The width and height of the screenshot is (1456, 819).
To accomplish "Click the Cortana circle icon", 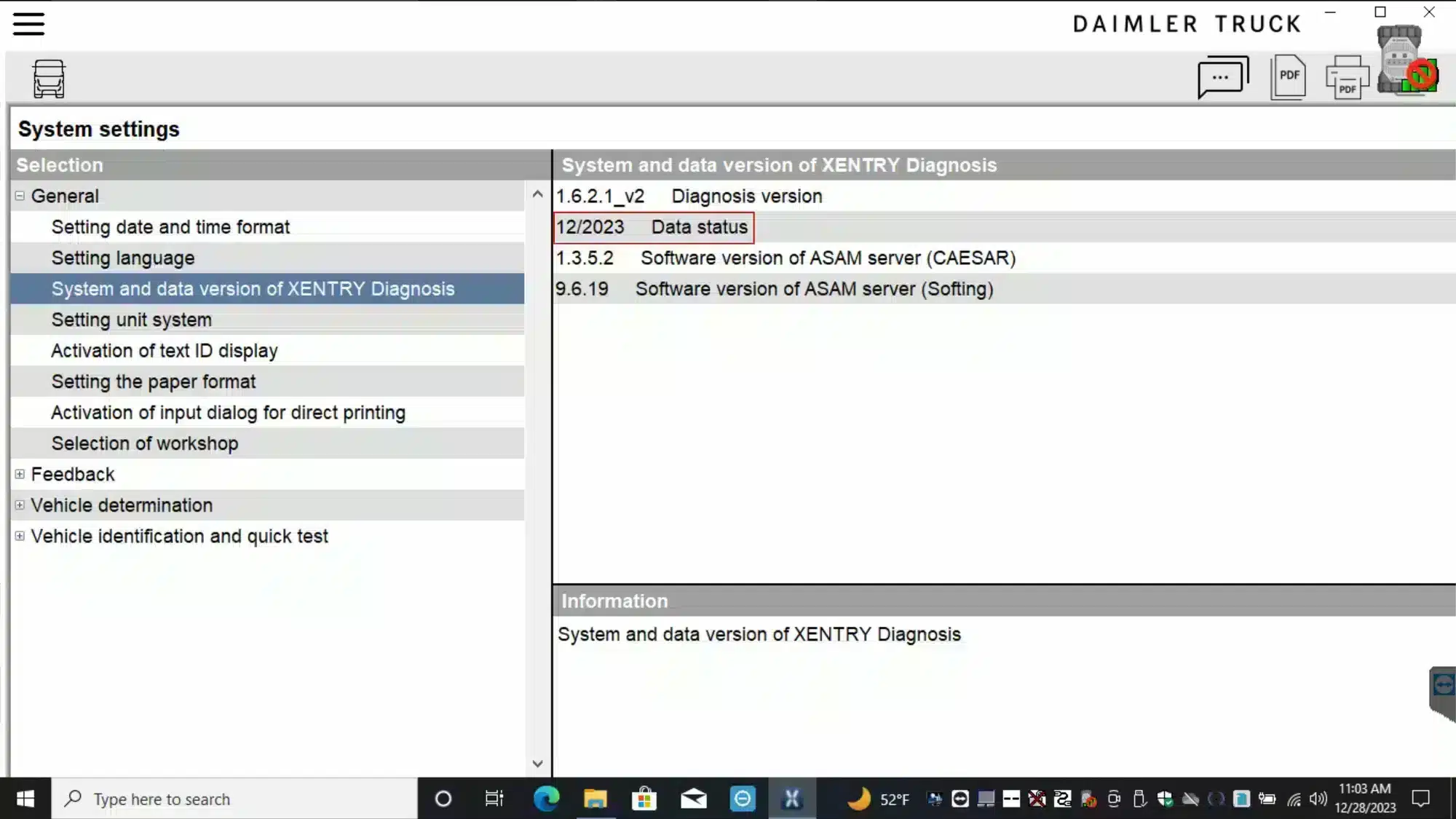I will click(443, 799).
